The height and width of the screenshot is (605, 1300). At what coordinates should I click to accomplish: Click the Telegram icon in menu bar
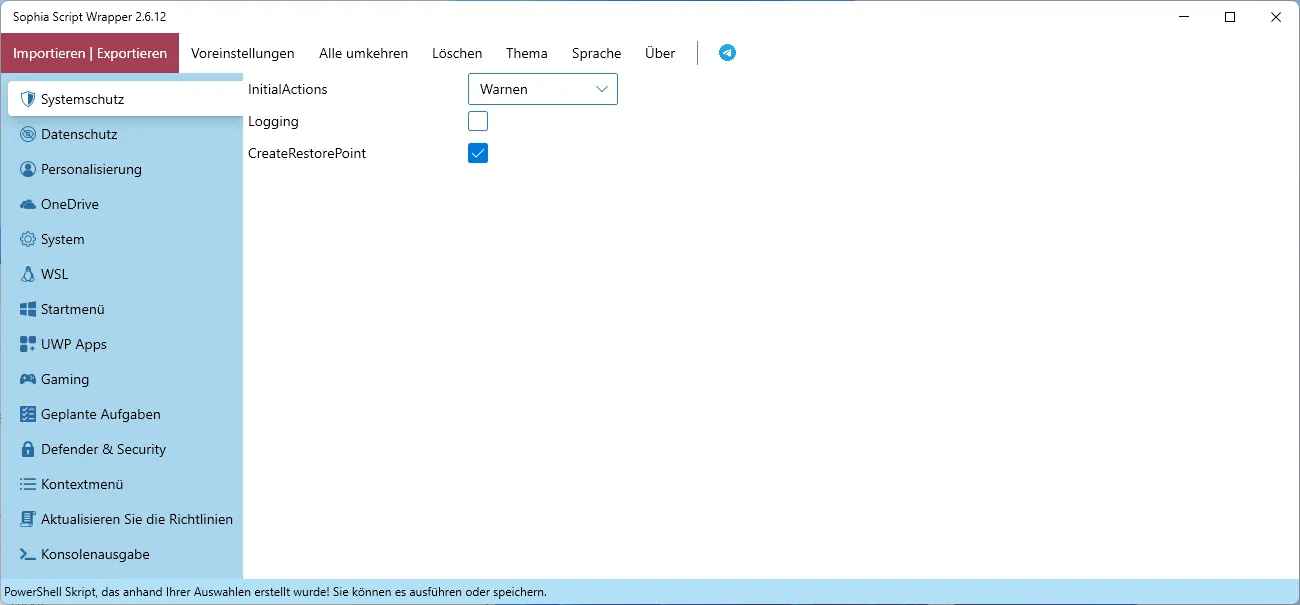point(727,53)
